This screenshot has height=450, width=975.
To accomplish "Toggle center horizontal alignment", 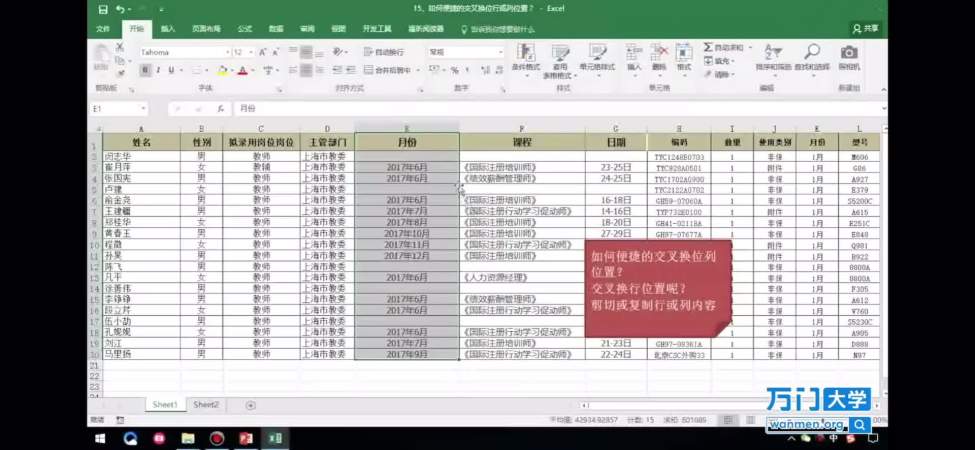I will (306, 70).
